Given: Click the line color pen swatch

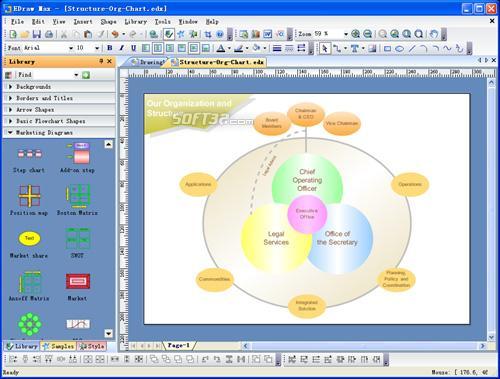Looking at the screenshot, I should coord(238,49).
